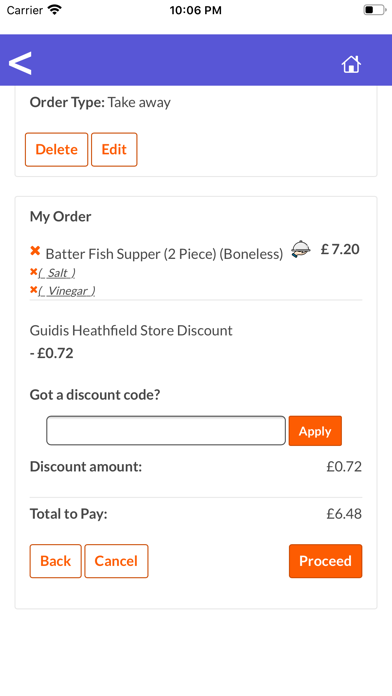Tap the back arrow in header
This screenshot has height=696, width=392.
[x=20, y=63]
